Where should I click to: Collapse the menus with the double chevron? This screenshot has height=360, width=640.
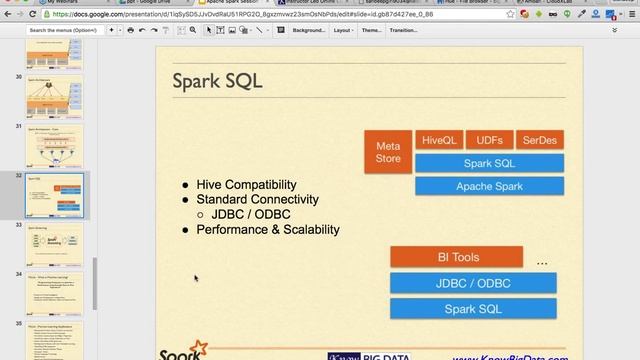pos(614,30)
